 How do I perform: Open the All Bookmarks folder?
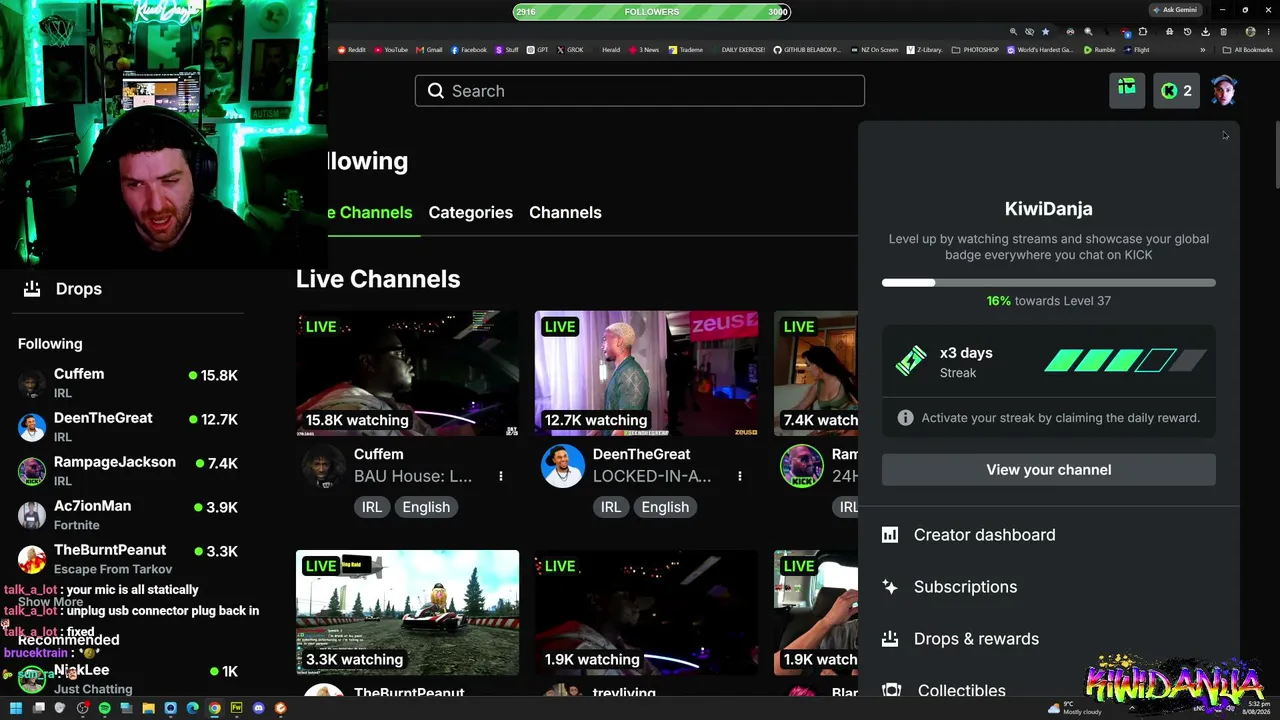click(x=1247, y=50)
